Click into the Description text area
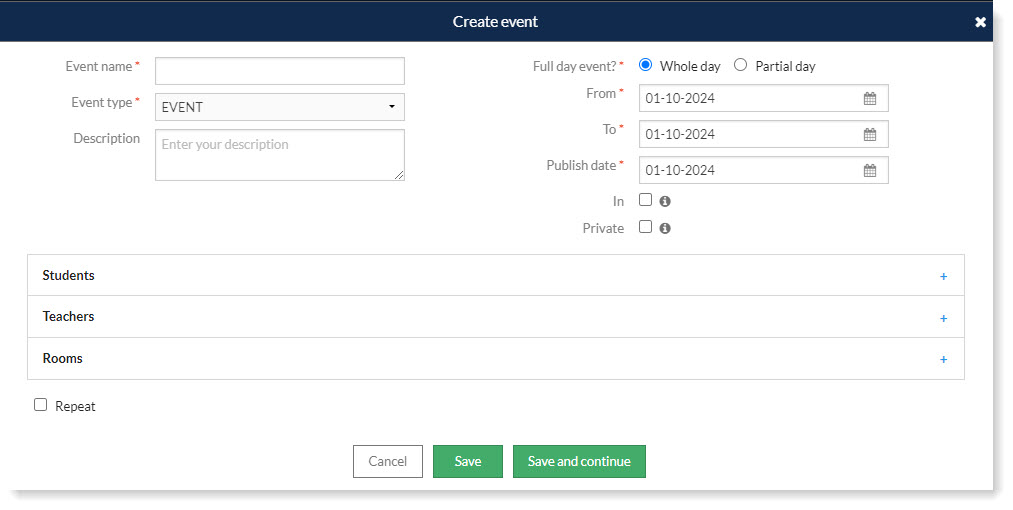The image size is (1013, 510). [x=280, y=155]
